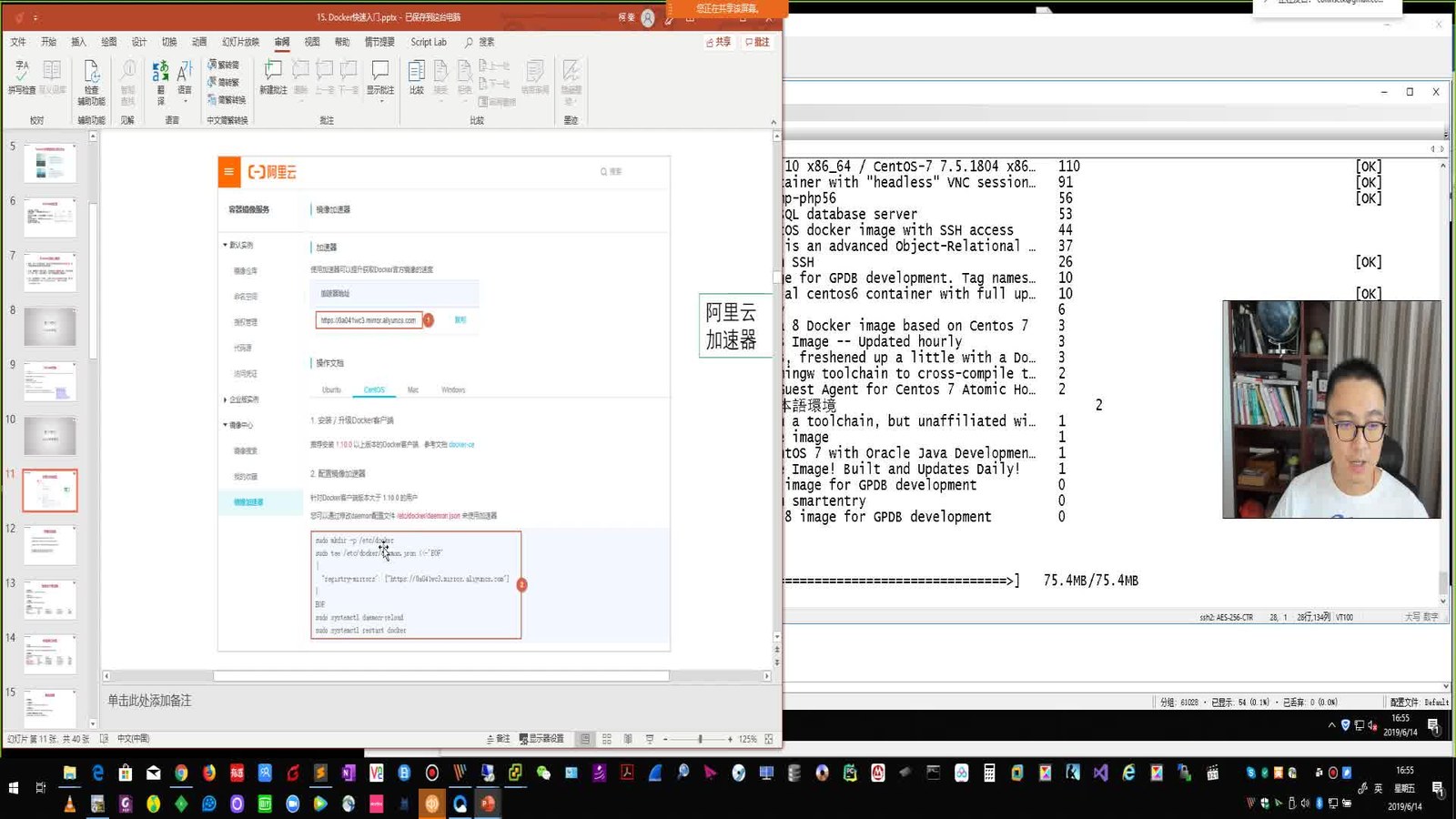Select slide 5 thumbnail

click(x=50, y=164)
